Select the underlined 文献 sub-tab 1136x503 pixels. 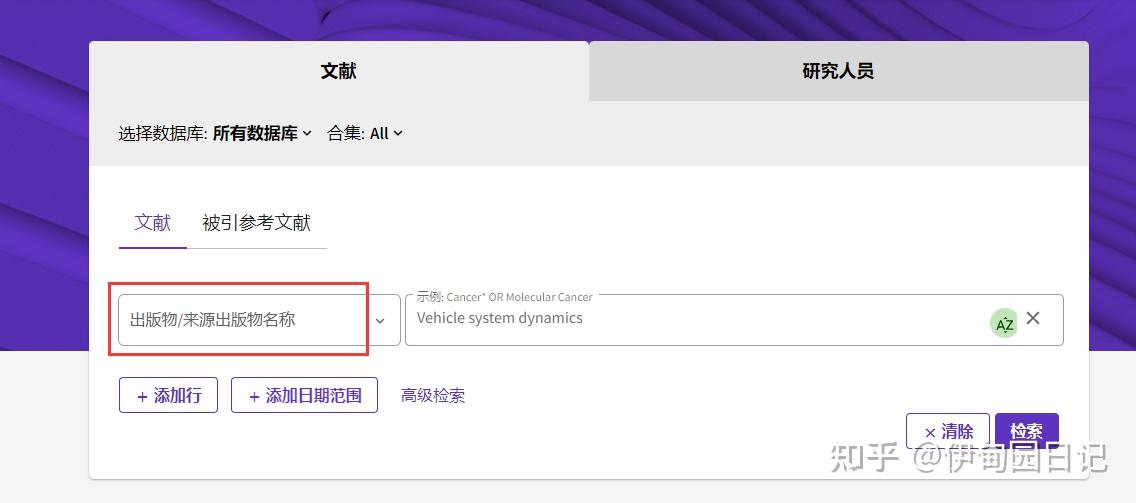[153, 222]
